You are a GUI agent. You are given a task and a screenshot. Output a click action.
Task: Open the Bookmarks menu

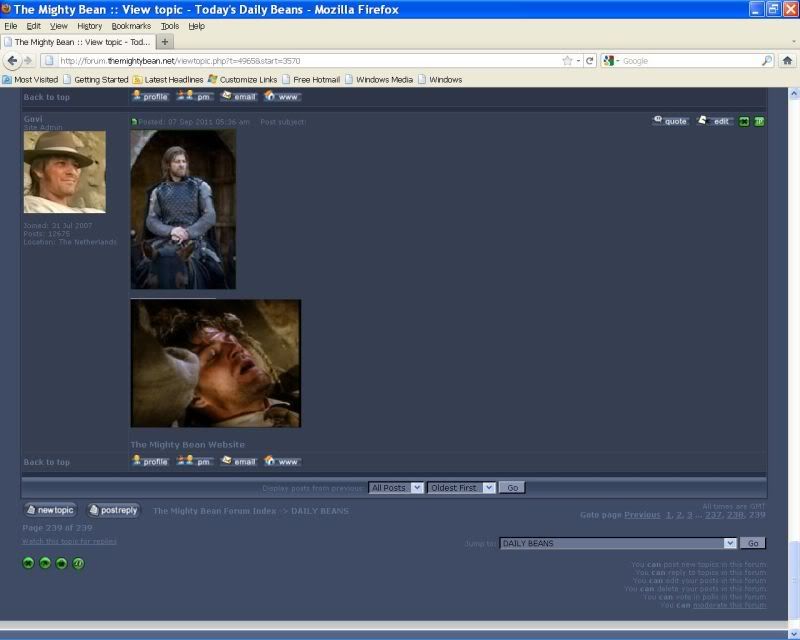point(131,26)
